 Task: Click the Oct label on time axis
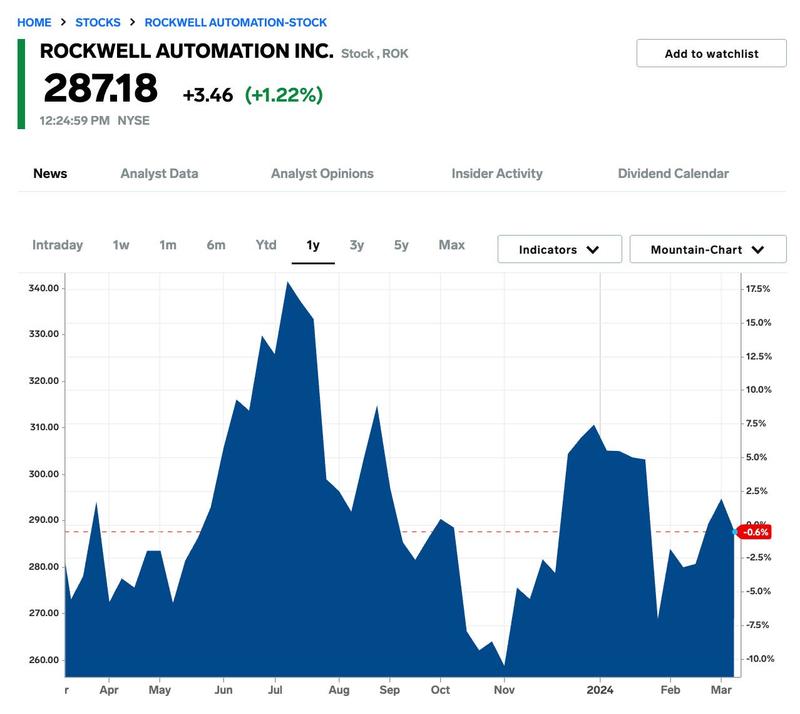(440, 690)
